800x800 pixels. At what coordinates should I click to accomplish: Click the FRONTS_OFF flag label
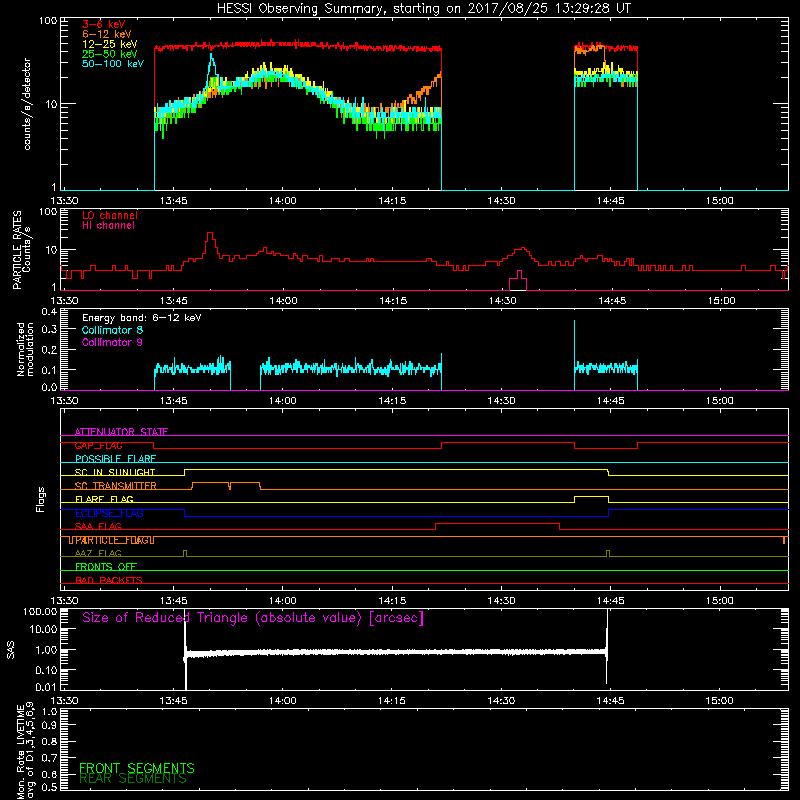tap(106, 567)
